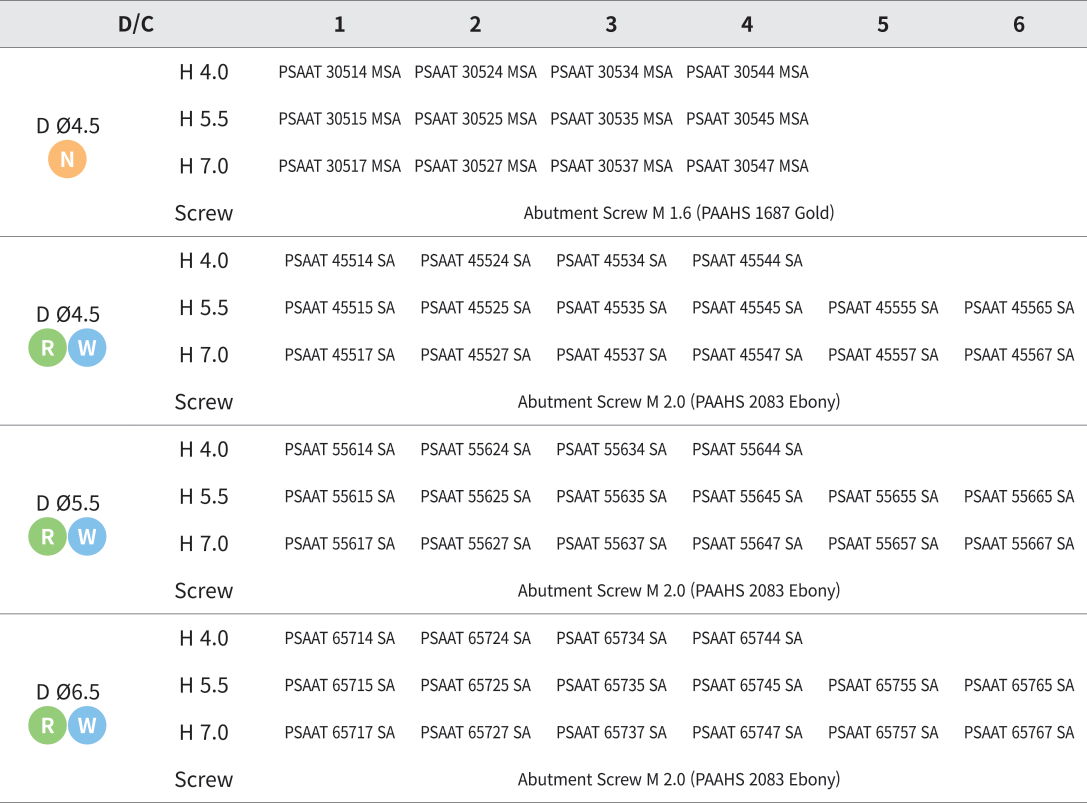Click PSAAT 65744 SA

coord(747,638)
